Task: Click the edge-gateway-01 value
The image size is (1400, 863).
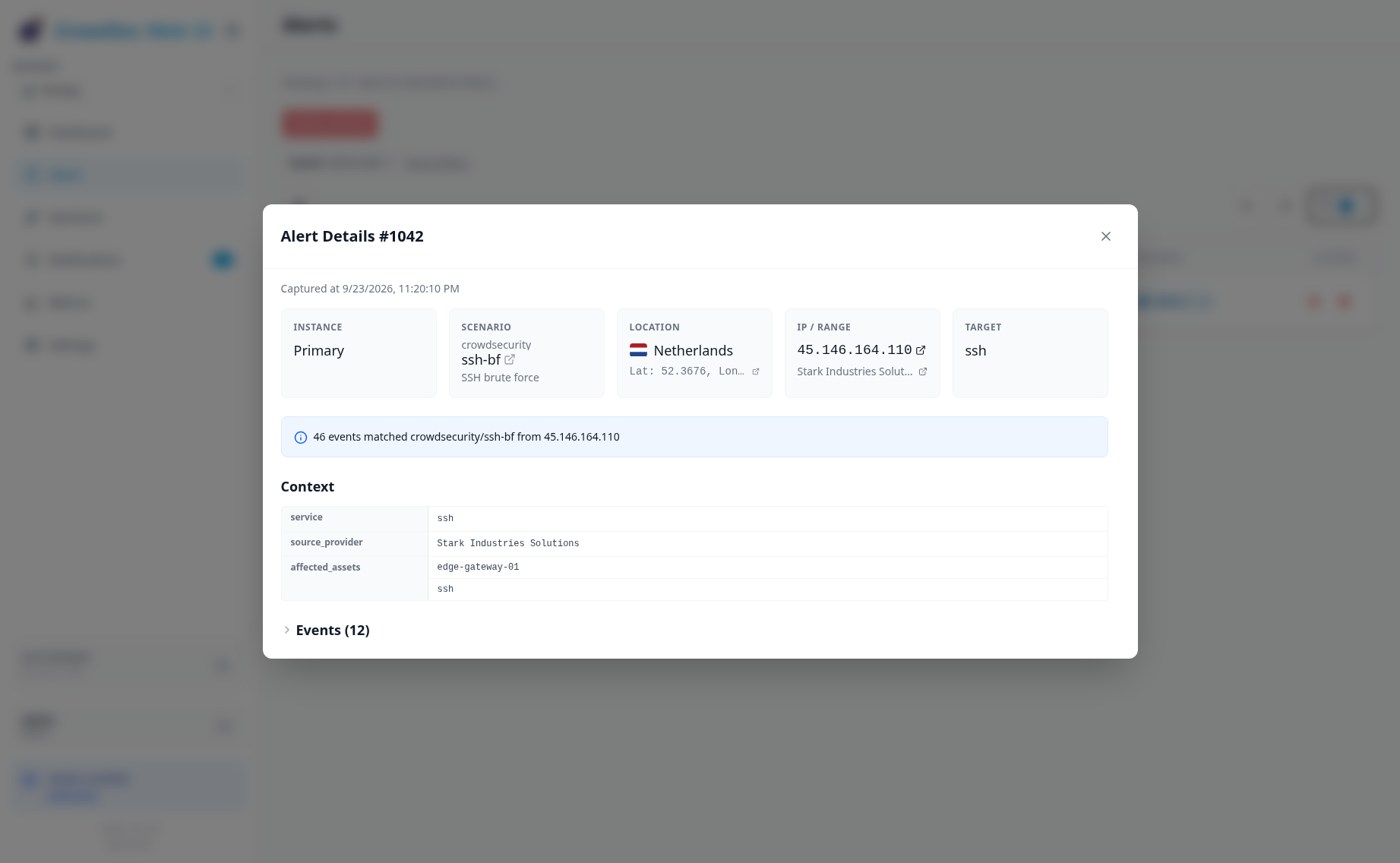Action: [x=478, y=567]
